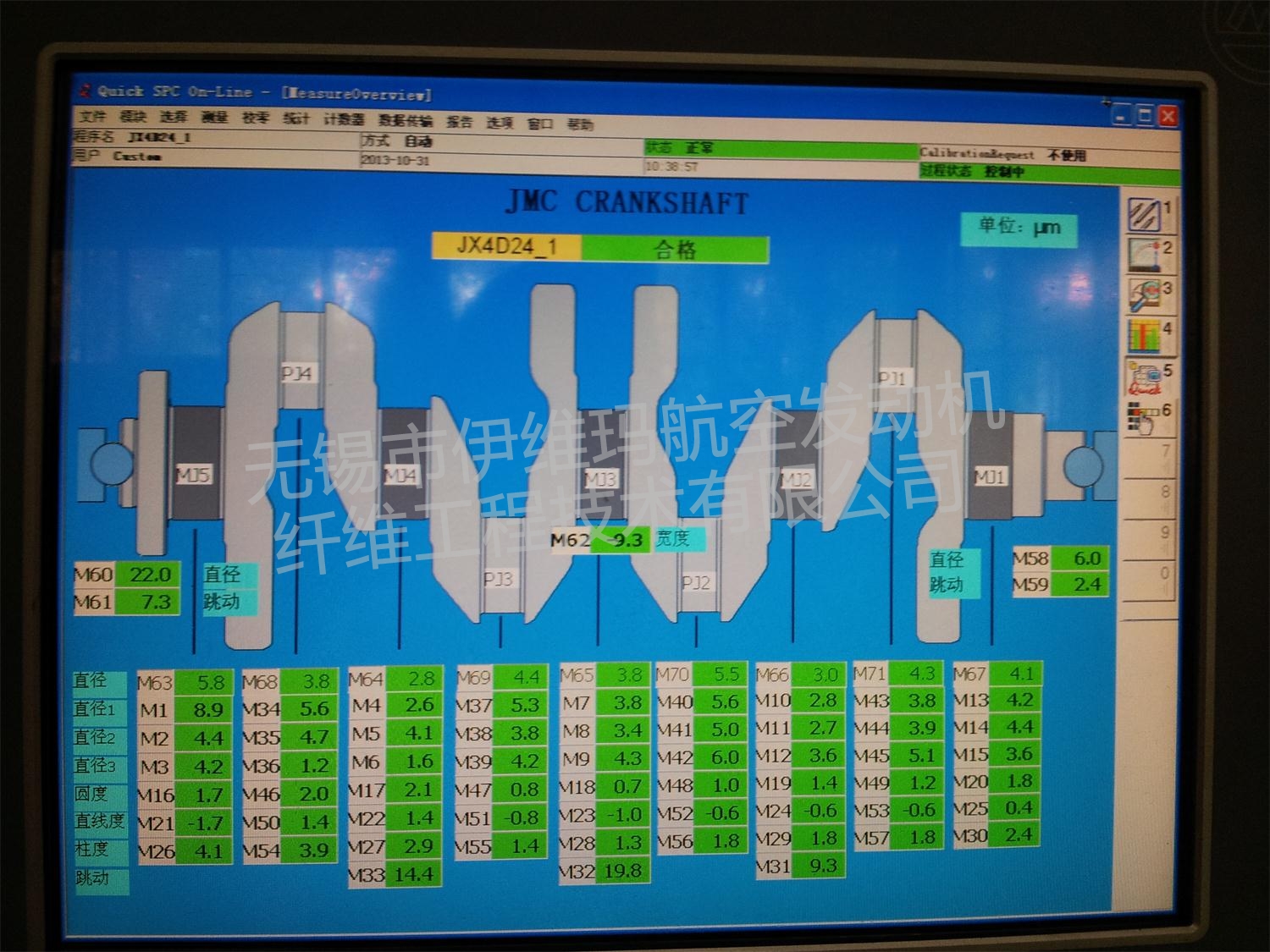
Task: Open the 计数器 menu
Action: point(344,119)
